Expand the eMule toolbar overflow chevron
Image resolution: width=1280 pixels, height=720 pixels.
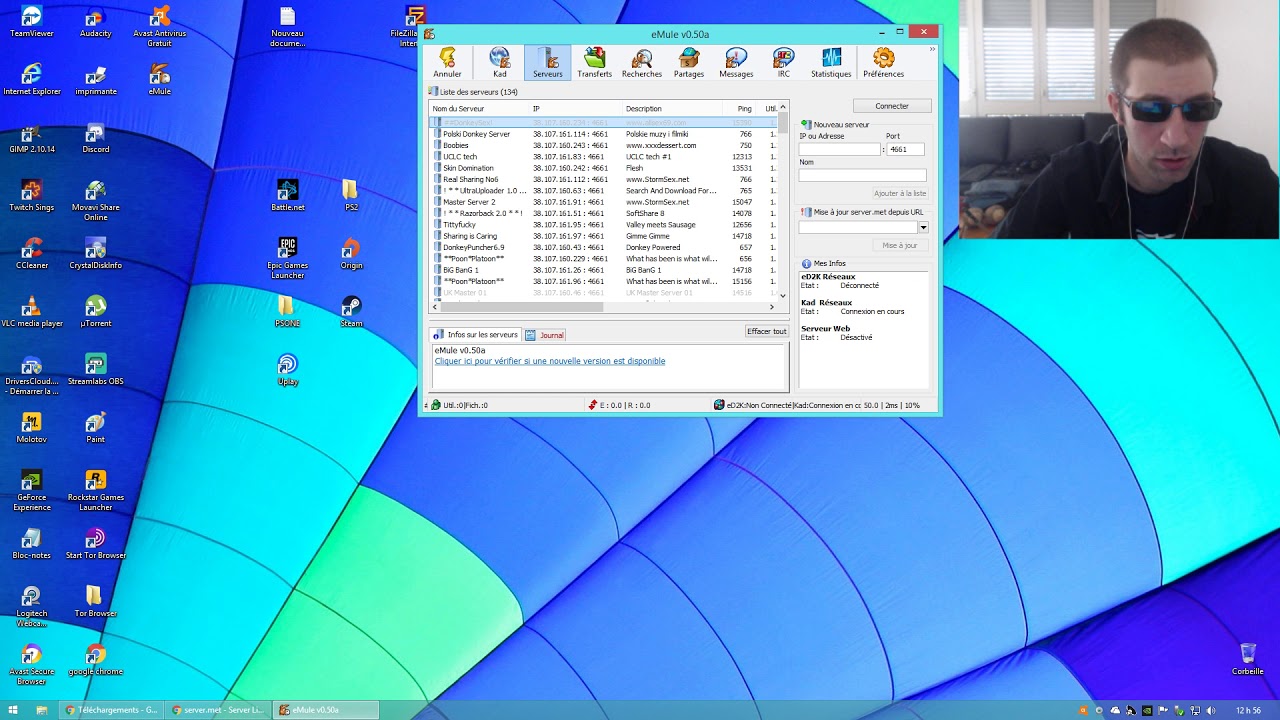932,49
